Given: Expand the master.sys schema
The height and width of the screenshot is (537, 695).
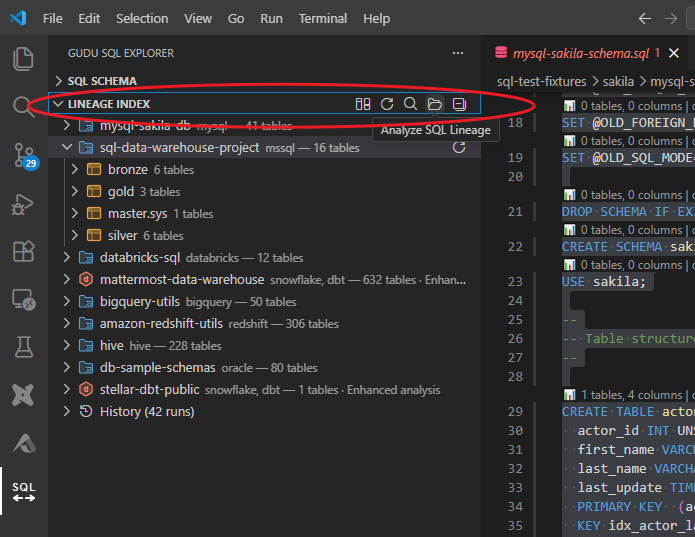Looking at the screenshot, I should point(74,213).
